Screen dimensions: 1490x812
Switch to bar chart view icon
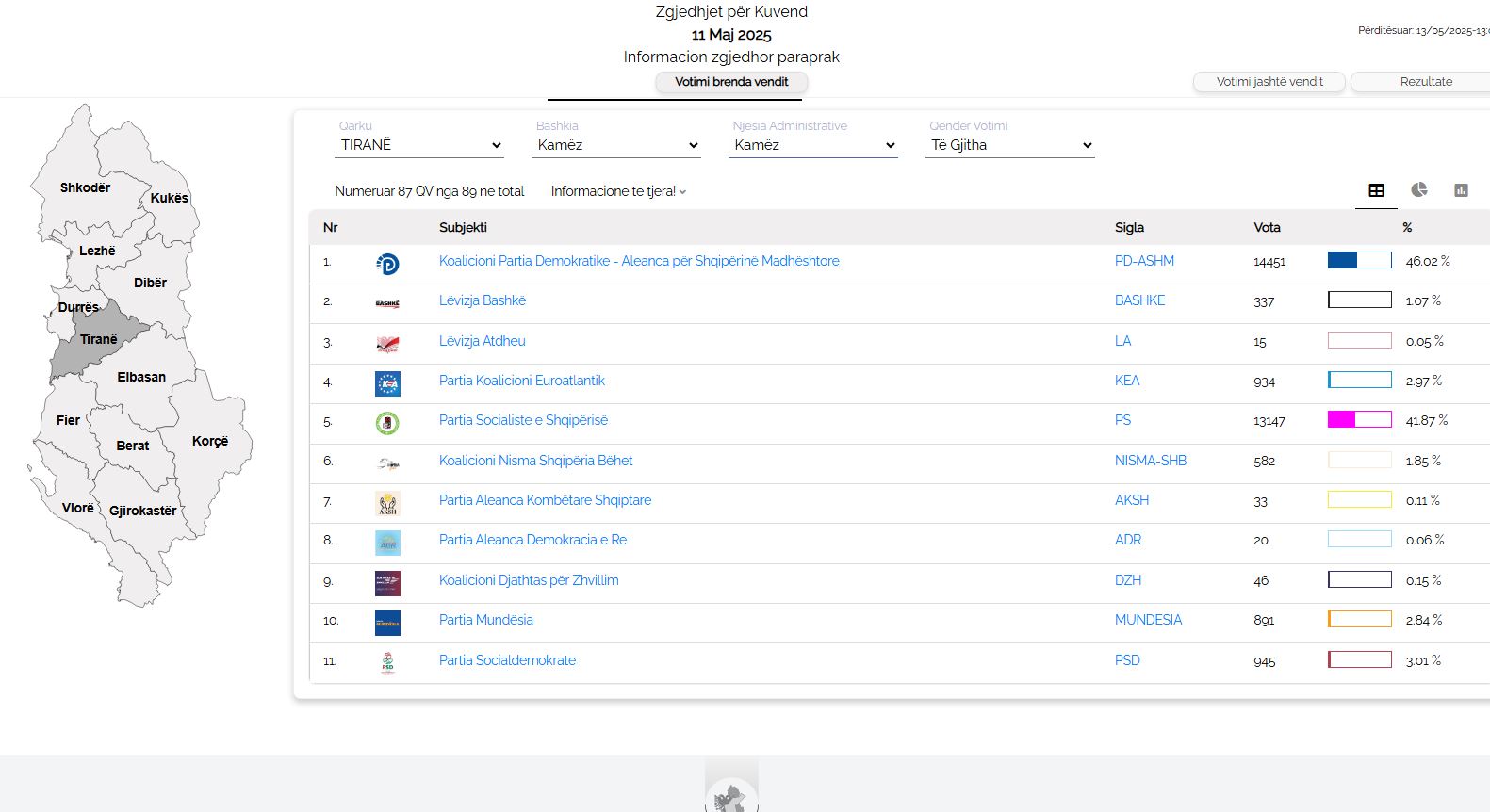pos(1461,190)
